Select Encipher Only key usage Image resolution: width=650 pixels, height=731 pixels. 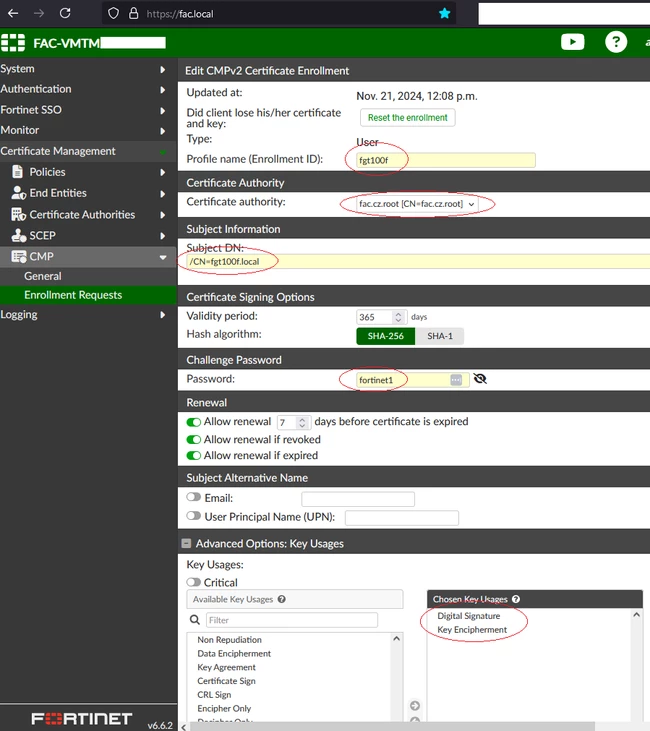pos(224,708)
